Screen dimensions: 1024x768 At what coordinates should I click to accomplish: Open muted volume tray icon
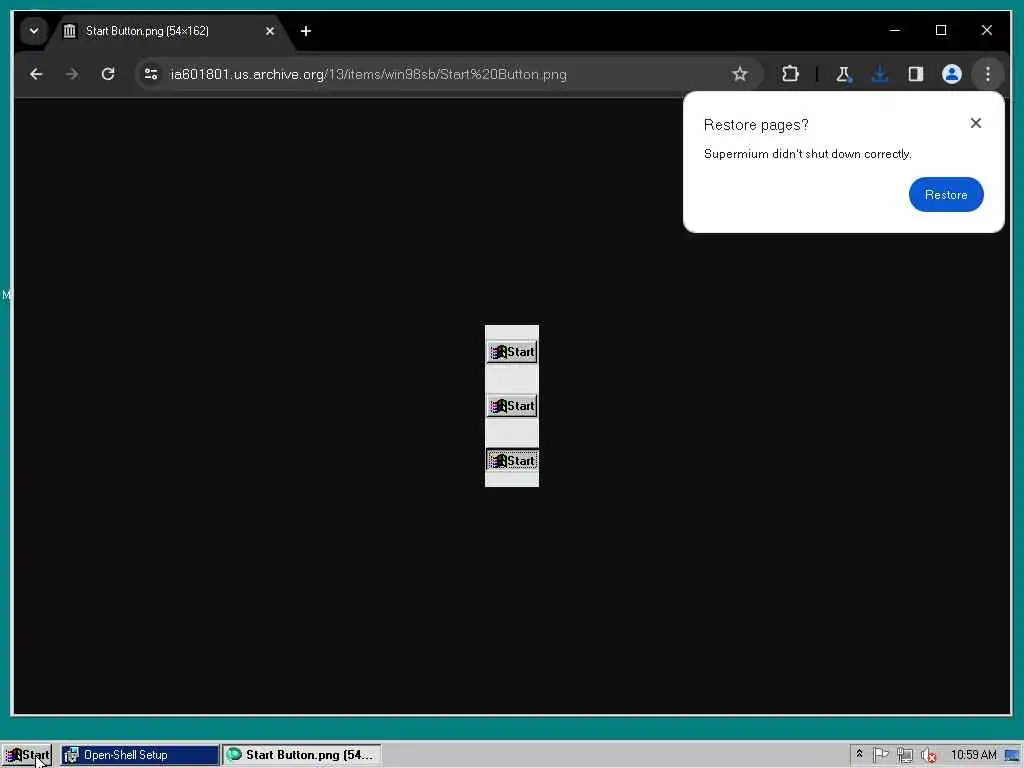coord(928,755)
